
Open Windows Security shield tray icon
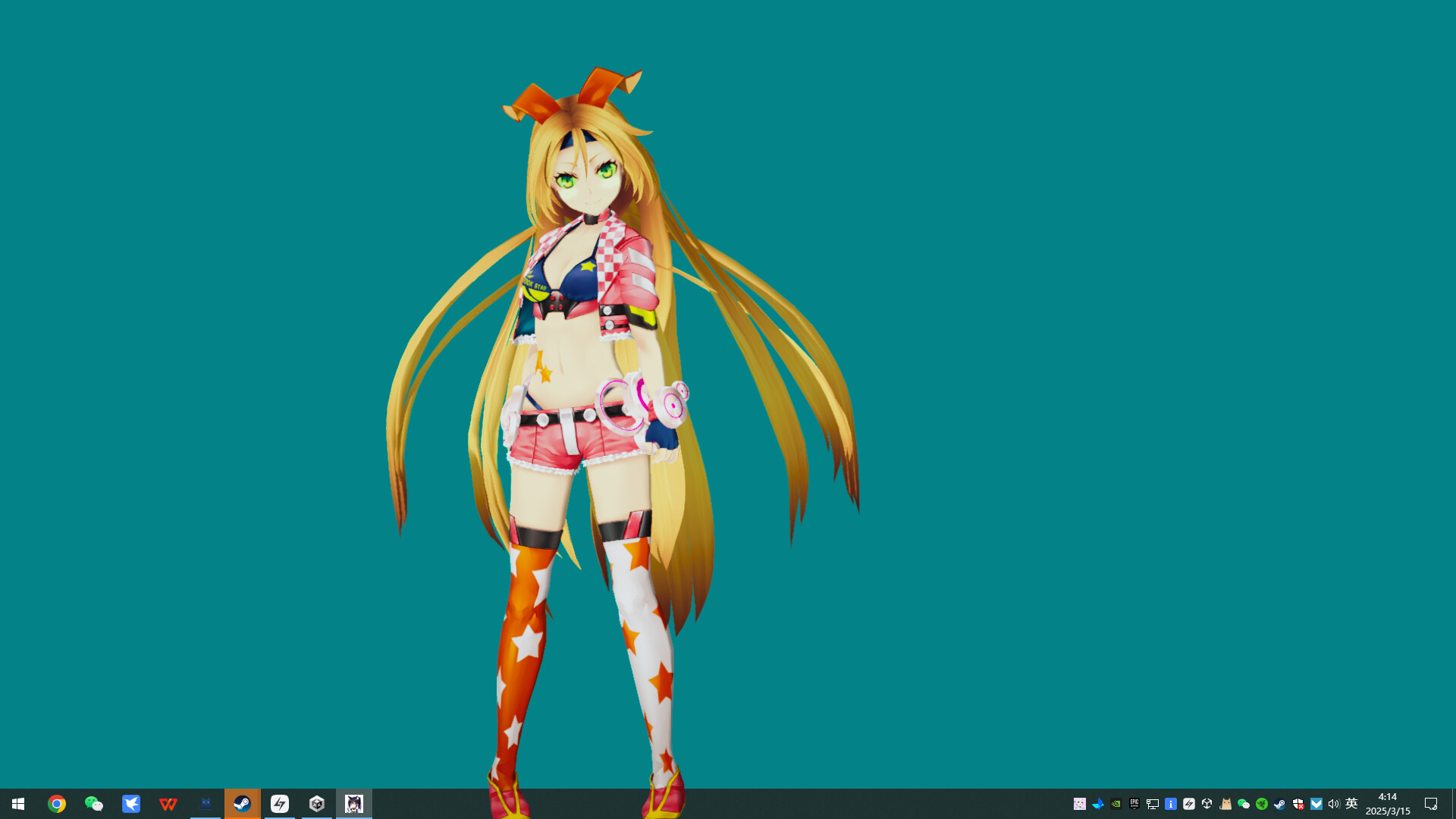pyautogui.click(x=1298, y=804)
